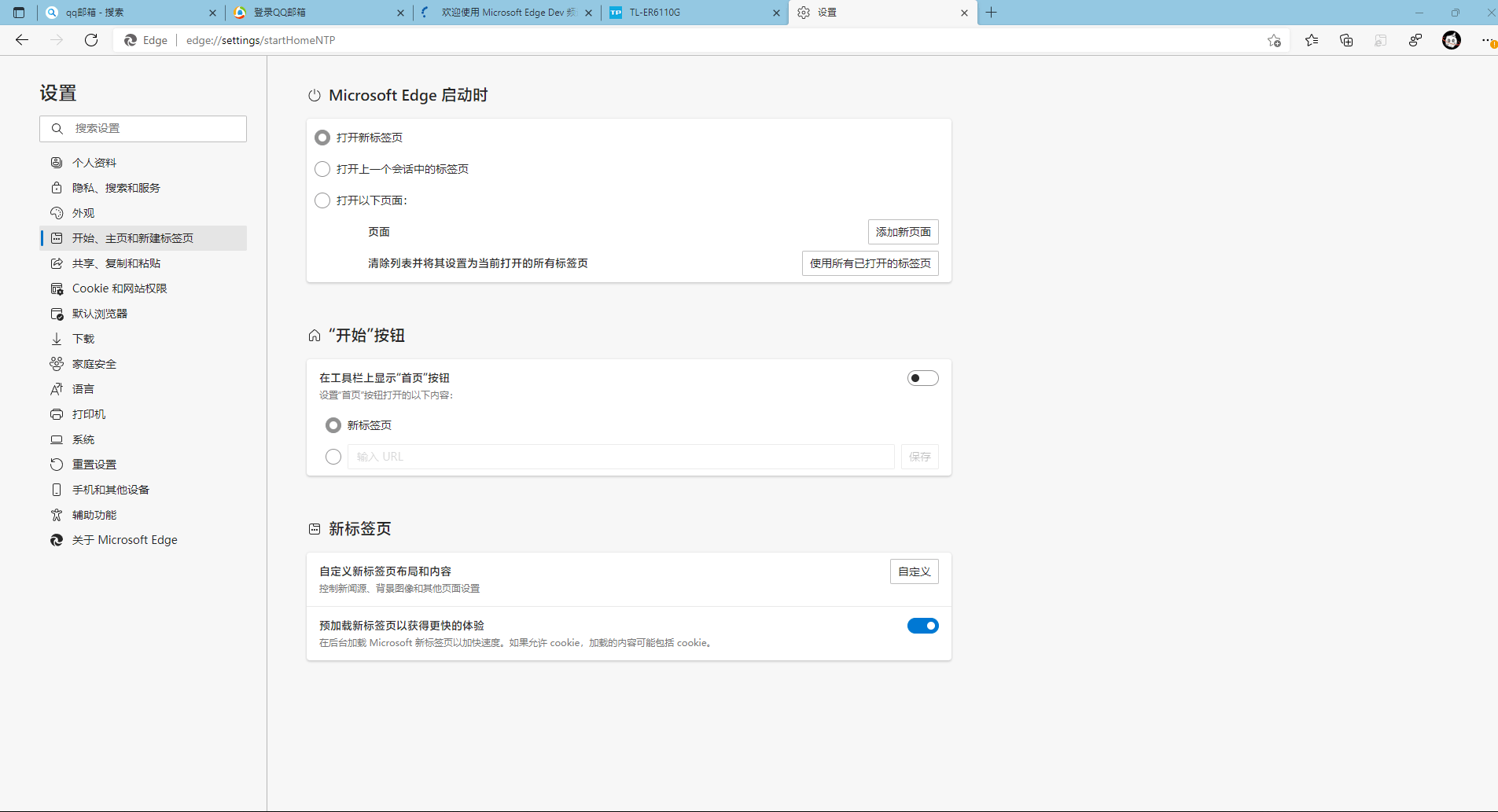Click the palette icon for 外观

[57, 213]
